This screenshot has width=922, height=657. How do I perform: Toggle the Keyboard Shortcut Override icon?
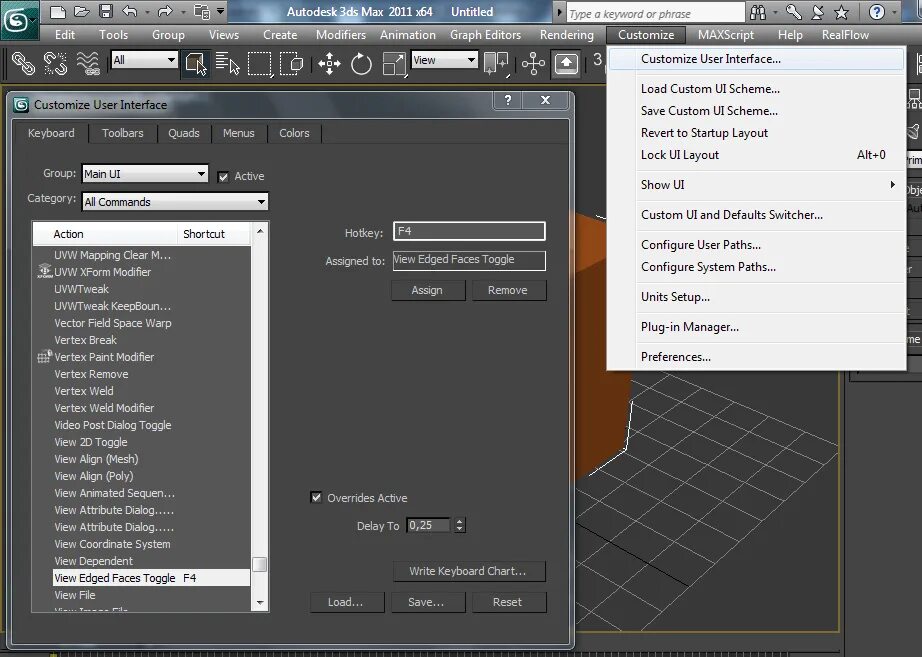click(x=566, y=64)
